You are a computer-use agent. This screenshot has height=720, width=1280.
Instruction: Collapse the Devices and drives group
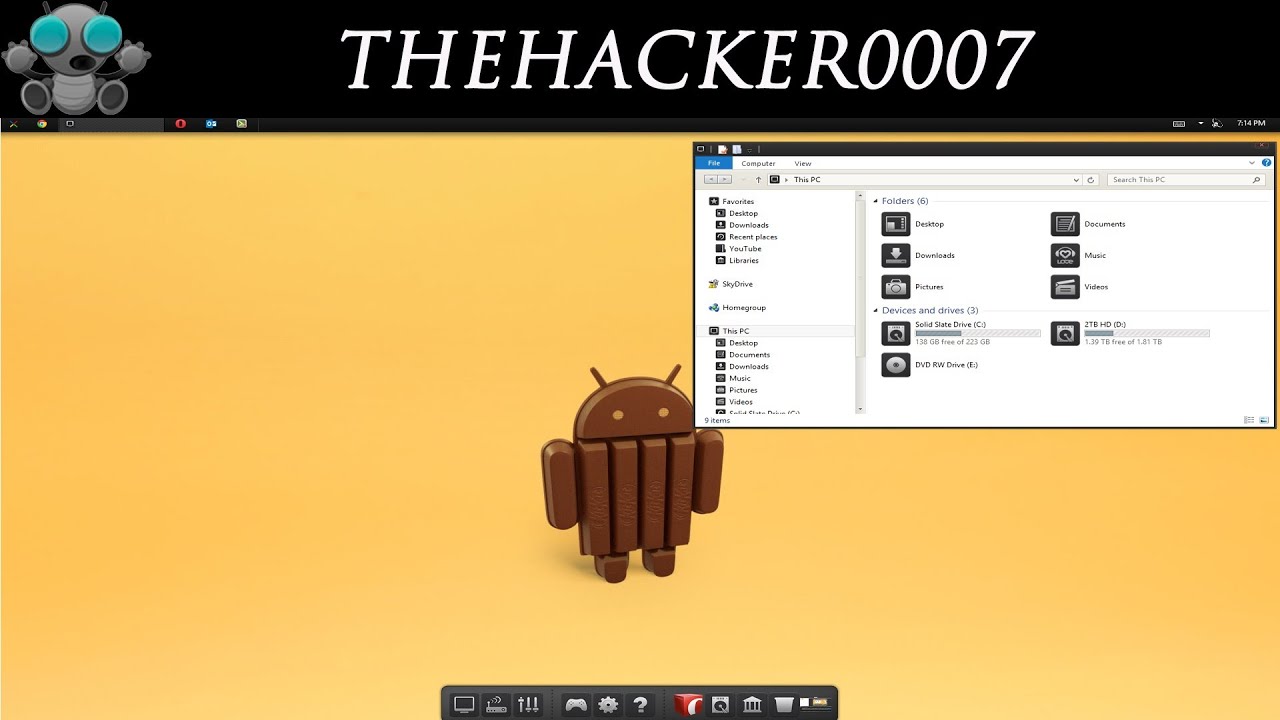876,311
